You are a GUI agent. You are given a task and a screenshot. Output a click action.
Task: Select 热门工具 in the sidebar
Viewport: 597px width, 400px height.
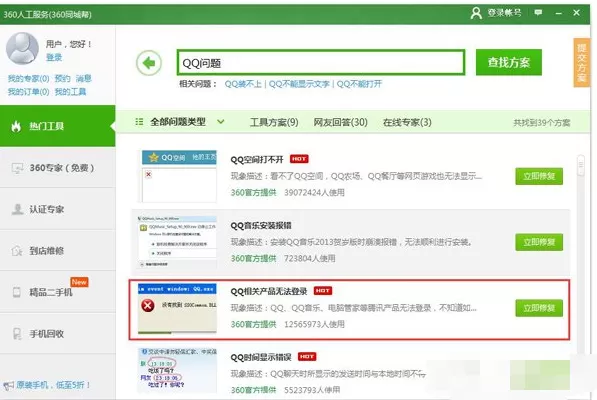[57, 126]
